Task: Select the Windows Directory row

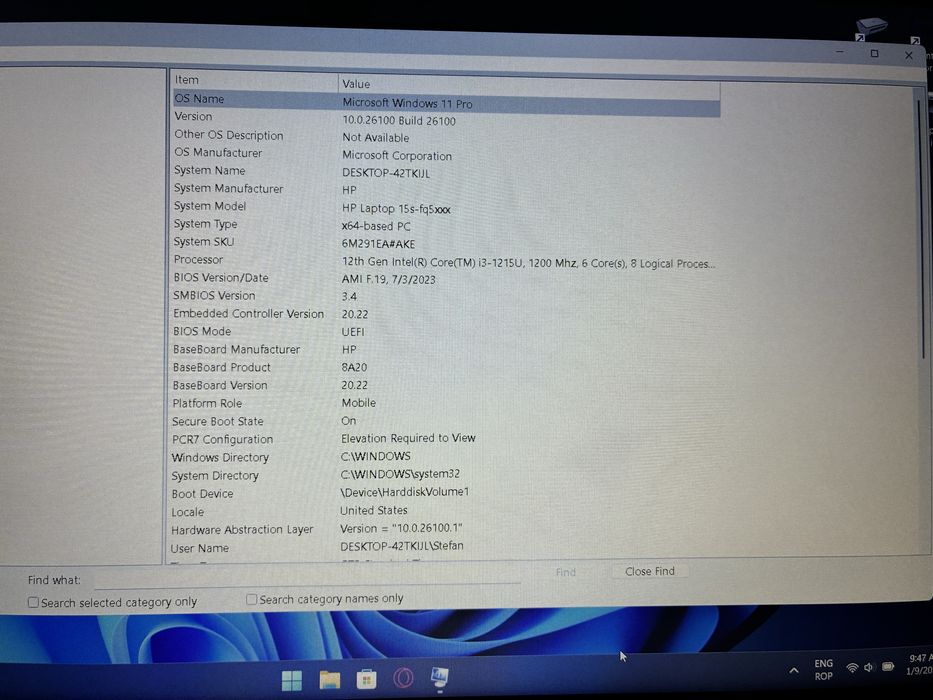Action: tap(446, 457)
